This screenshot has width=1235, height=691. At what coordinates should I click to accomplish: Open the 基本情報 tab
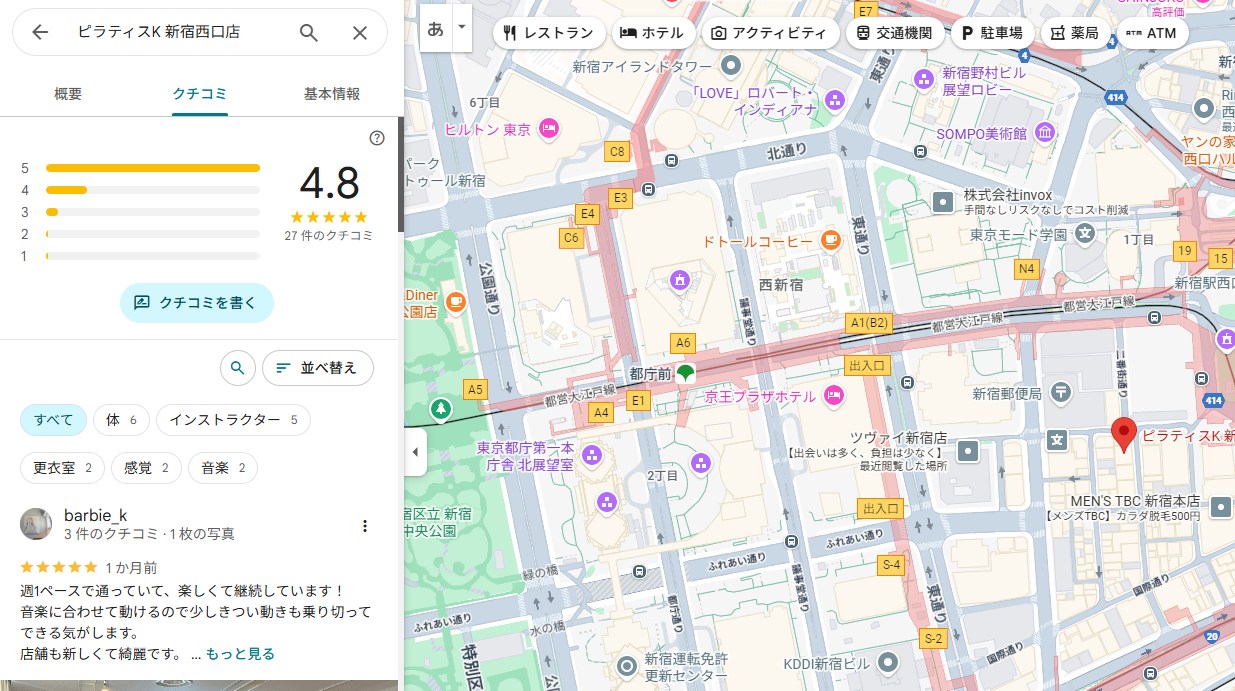click(x=331, y=94)
